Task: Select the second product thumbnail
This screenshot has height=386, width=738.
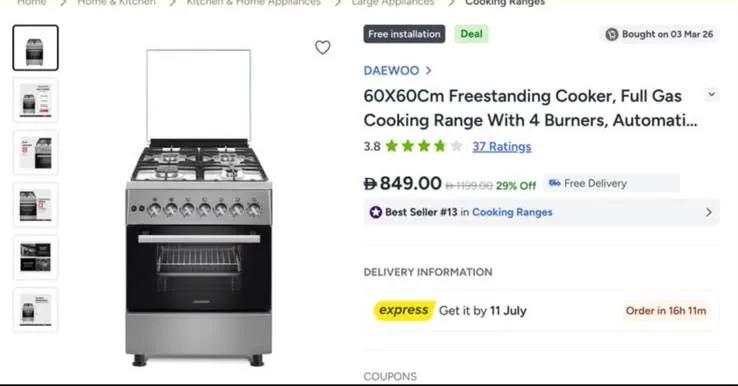Action: point(36,100)
